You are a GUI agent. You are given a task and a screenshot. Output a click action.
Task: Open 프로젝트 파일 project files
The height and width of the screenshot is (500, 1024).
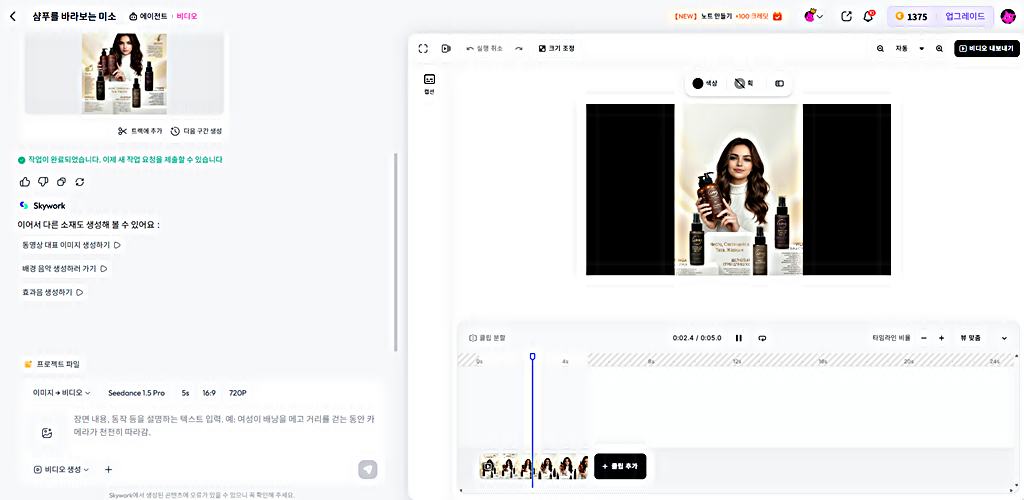[x=52, y=364]
